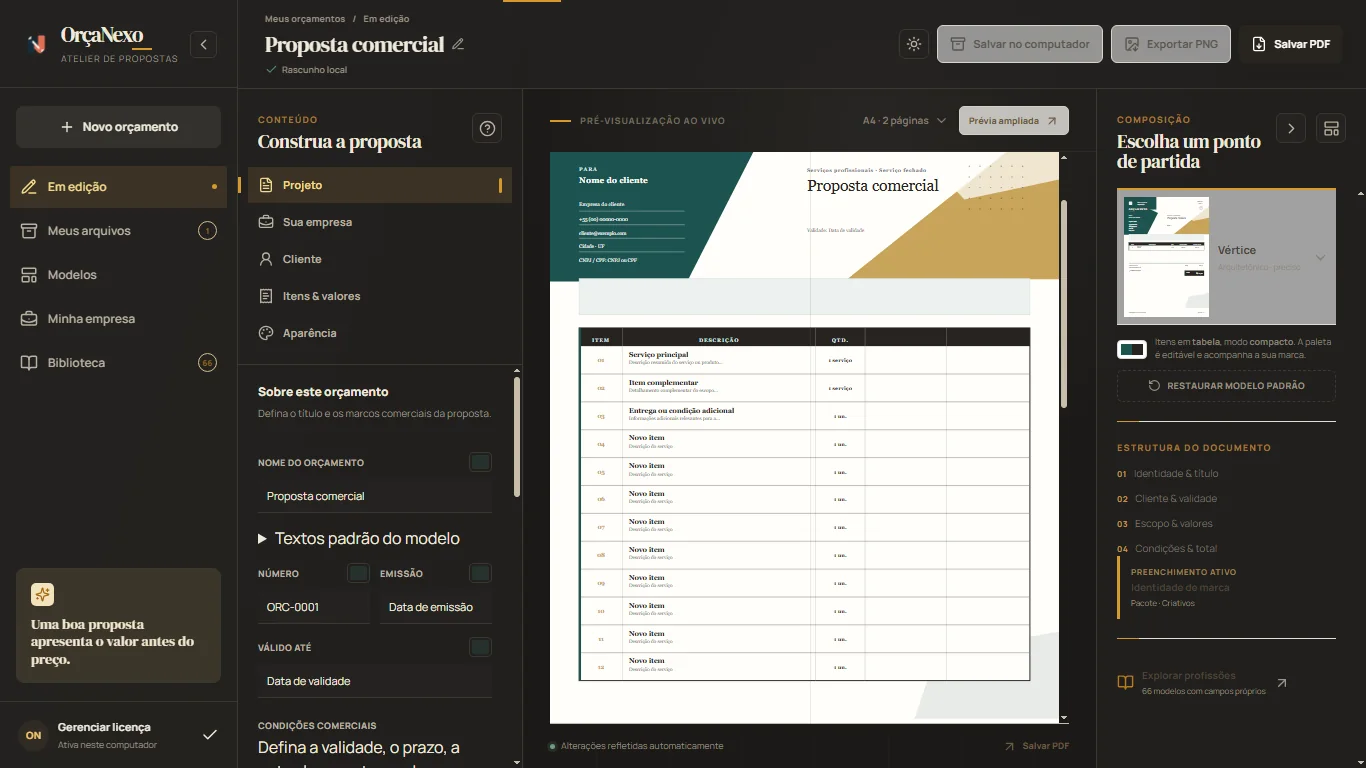Image resolution: width=1366 pixels, height=768 pixels.
Task: Open the A4 · 2 páginas dropdown
Action: (904, 121)
